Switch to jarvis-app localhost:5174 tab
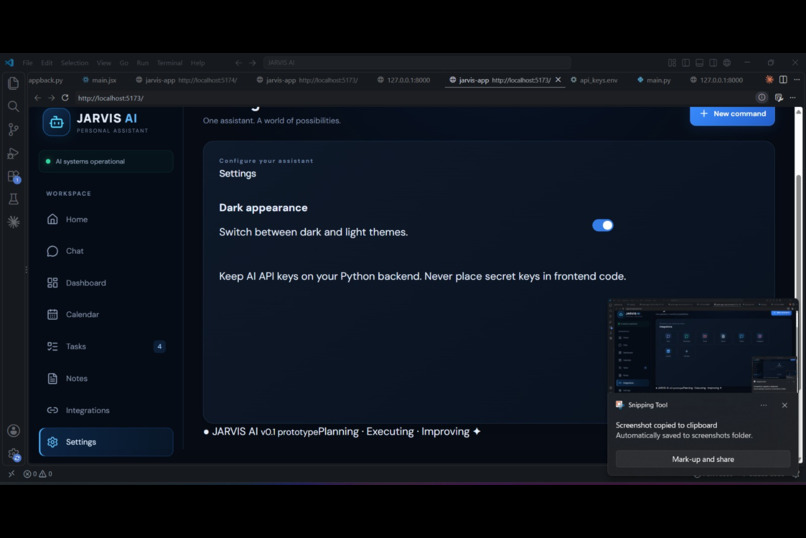The width and height of the screenshot is (806, 538). click(186, 80)
